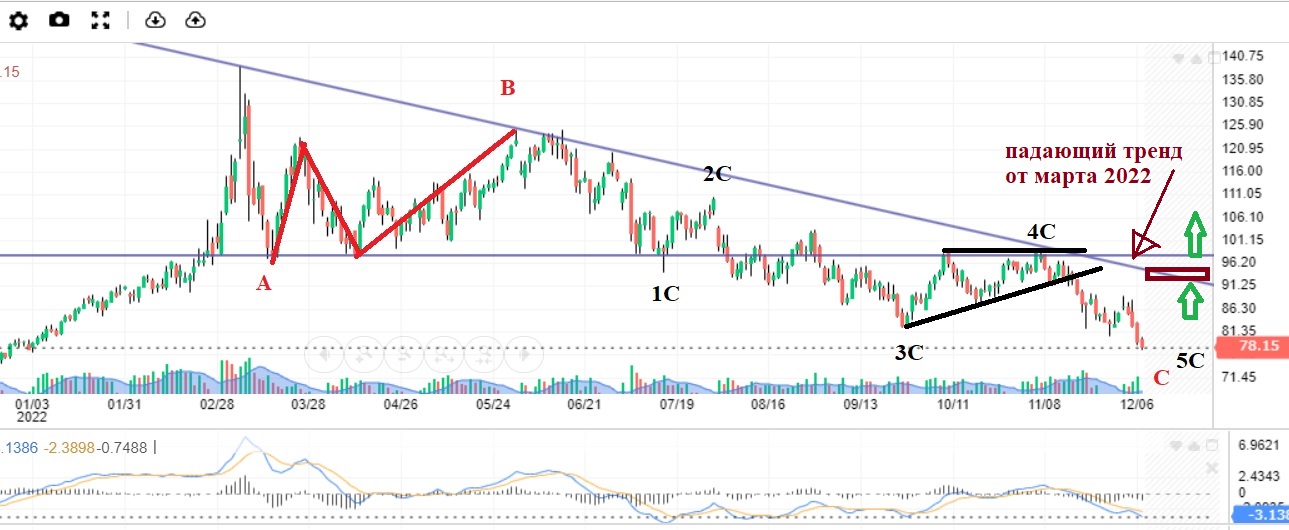Screen dimensions: 1289x530
Task: Click the cloud upload icon to save the chart
Action: [196, 20]
